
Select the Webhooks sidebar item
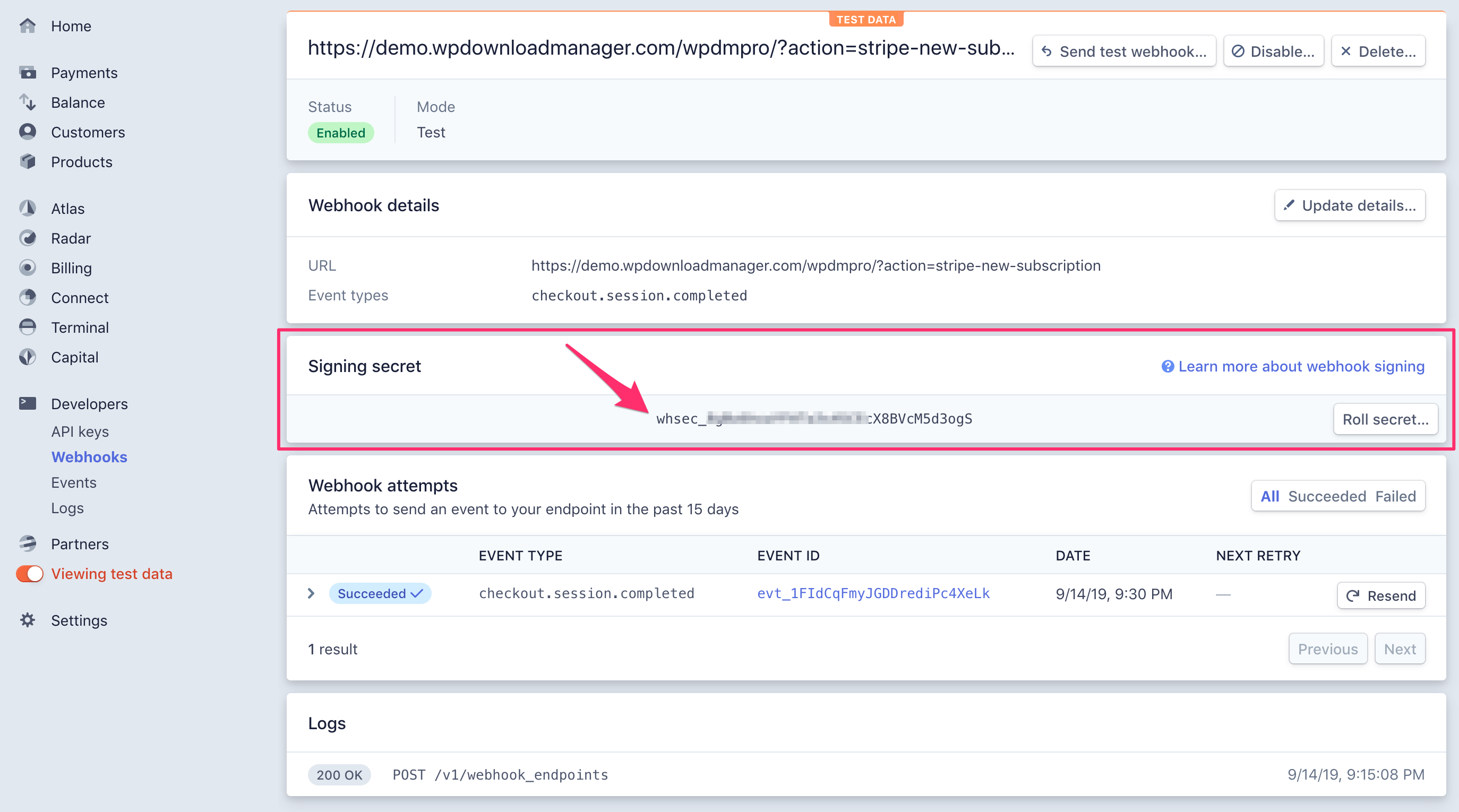click(90, 457)
